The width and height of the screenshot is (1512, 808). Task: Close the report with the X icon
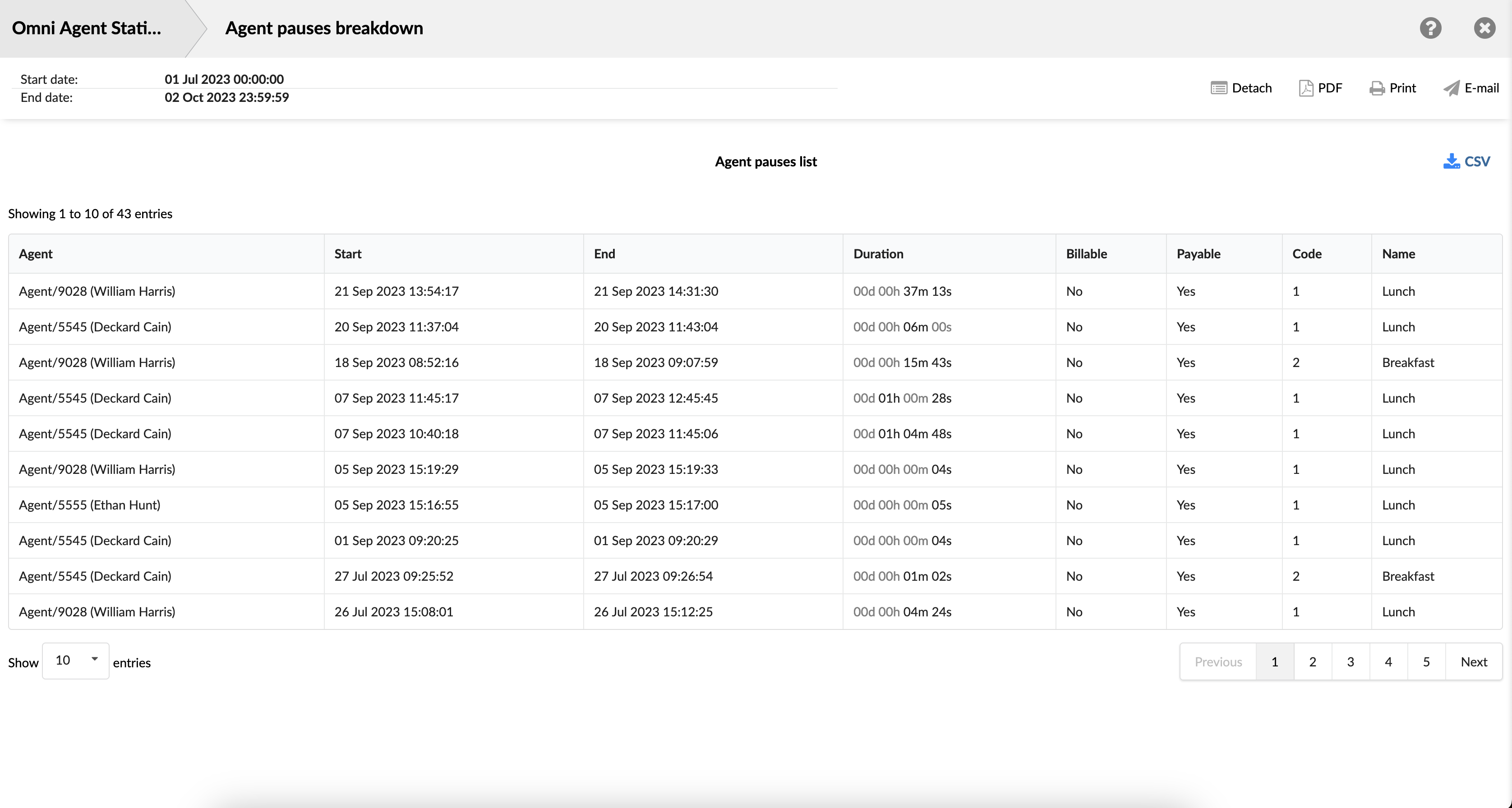click(1484, 28)
